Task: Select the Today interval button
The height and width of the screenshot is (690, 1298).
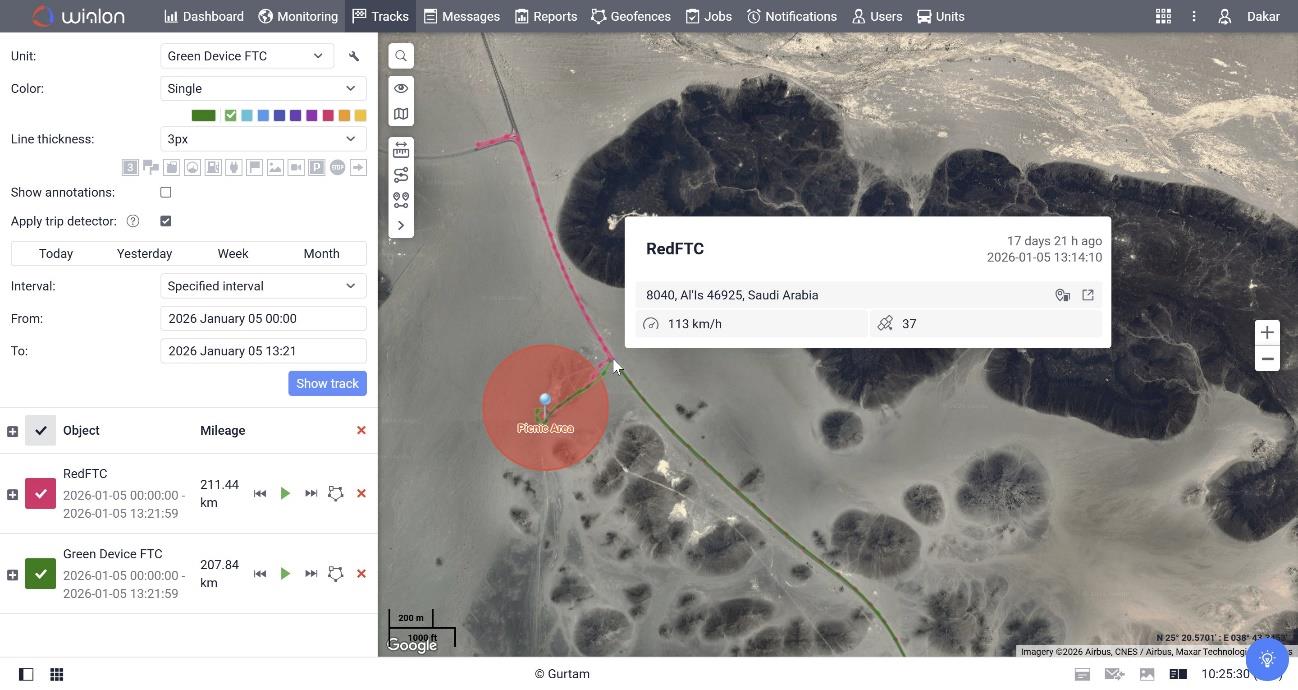Action: point(56,254)
